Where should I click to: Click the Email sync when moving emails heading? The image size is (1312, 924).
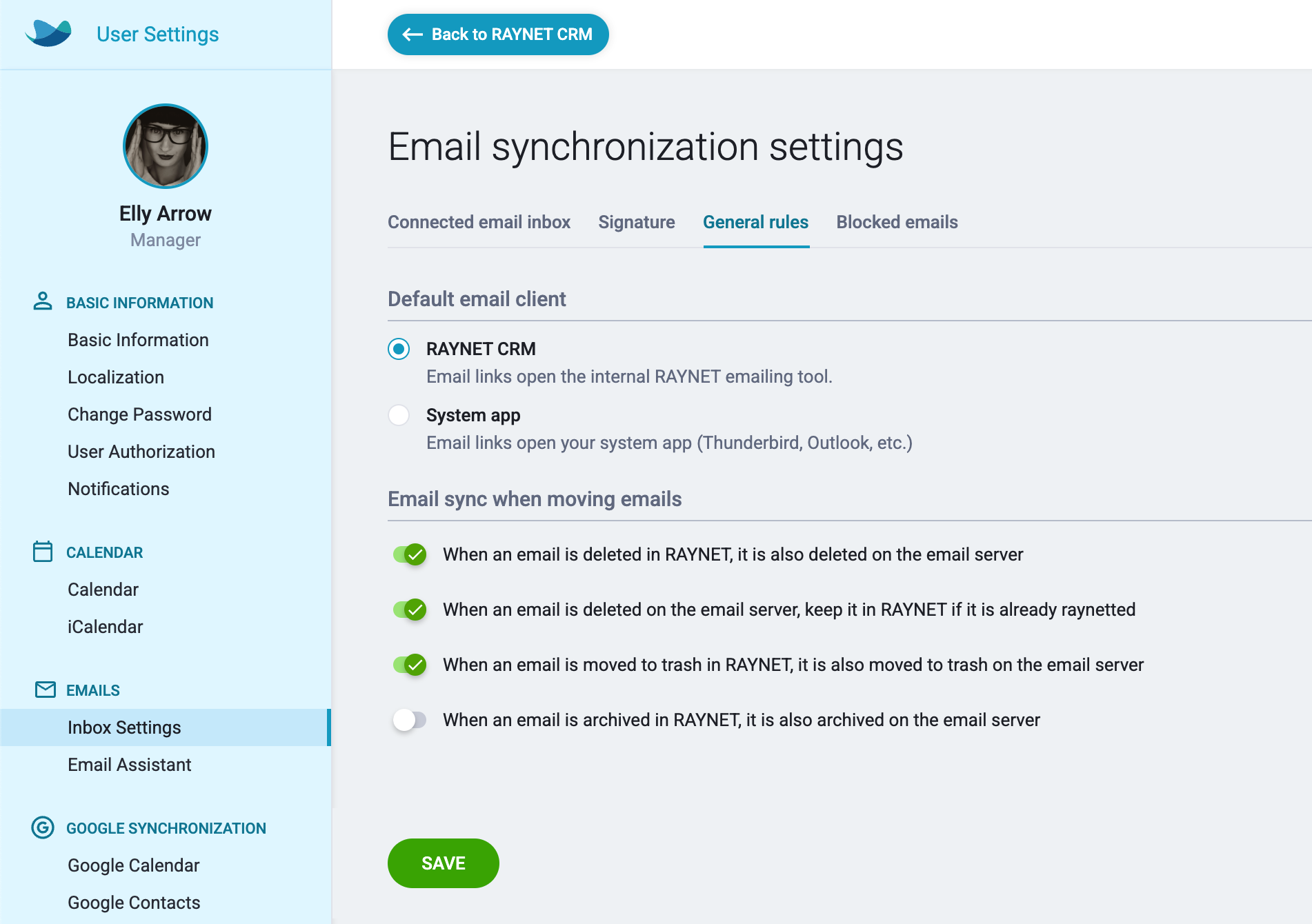(x=535, y=499)
